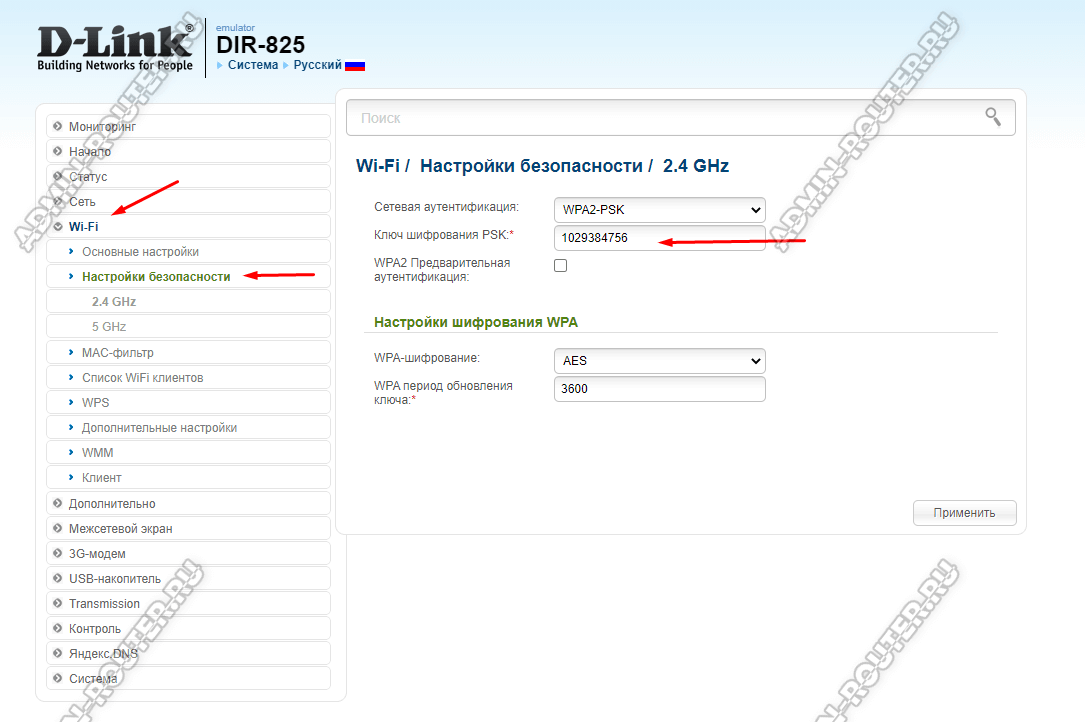Image resolution: width=1085 pixels, height=722 pixels.
Task: Open the network authentication WPA2-PSK dropdown
Action: point(659,210)
